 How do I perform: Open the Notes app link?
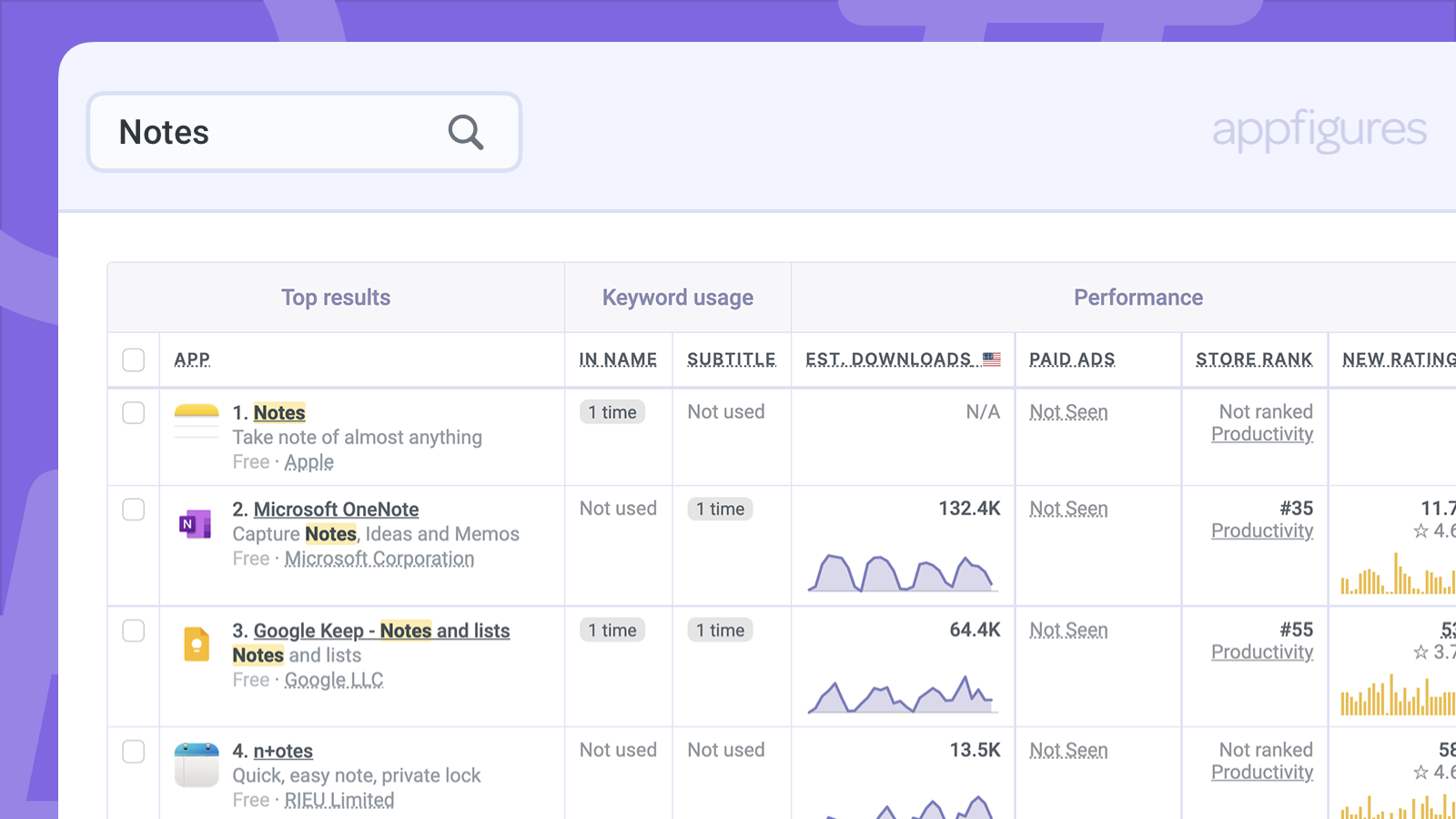point(278,412)
